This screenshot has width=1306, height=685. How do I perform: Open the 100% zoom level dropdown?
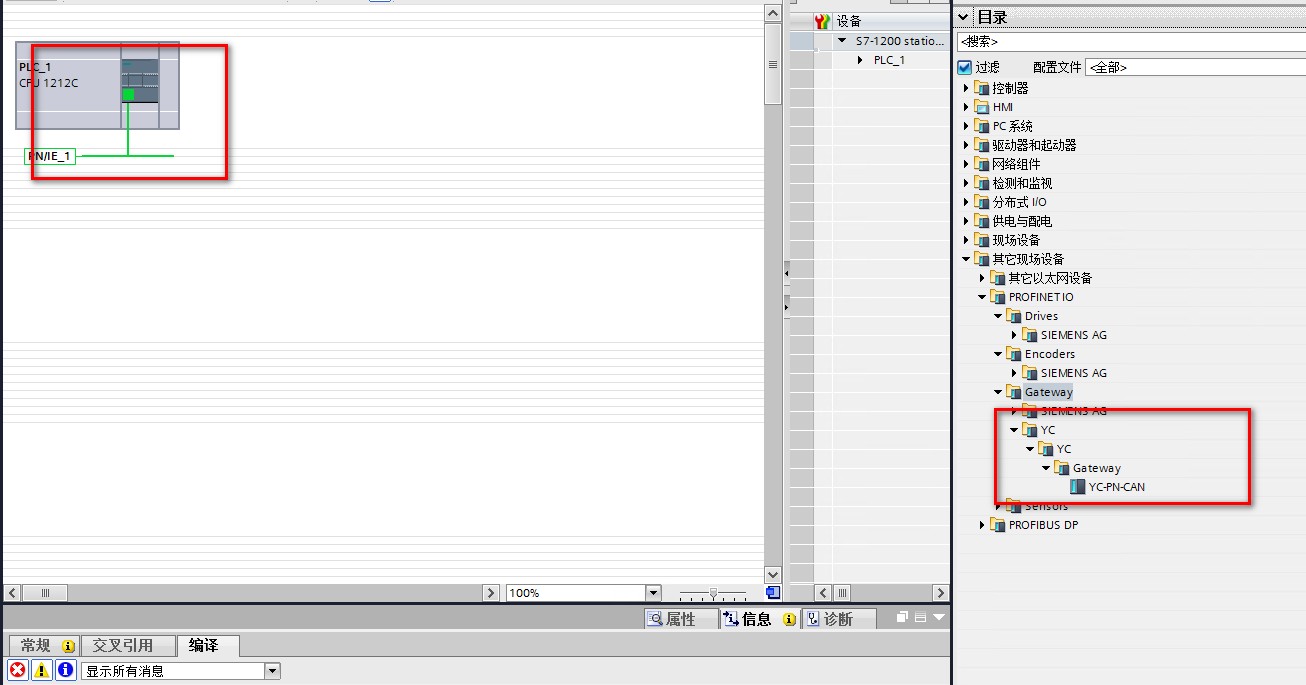[x=653, y=593]
